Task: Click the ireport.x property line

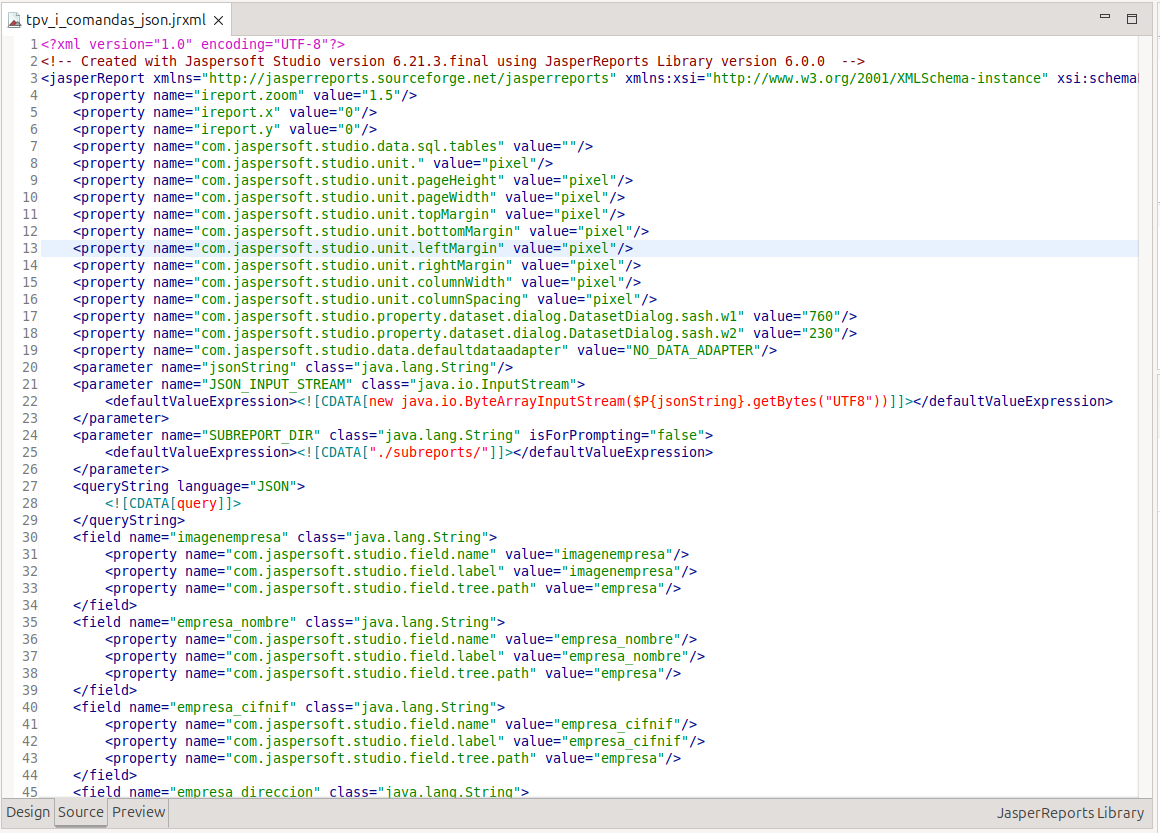Action: point(225,112)
